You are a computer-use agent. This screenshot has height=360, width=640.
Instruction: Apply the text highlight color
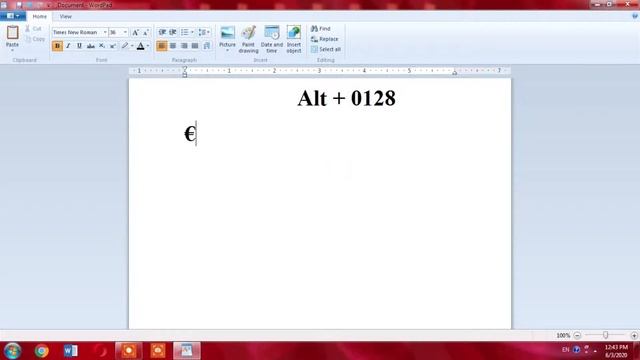[125, 46]
